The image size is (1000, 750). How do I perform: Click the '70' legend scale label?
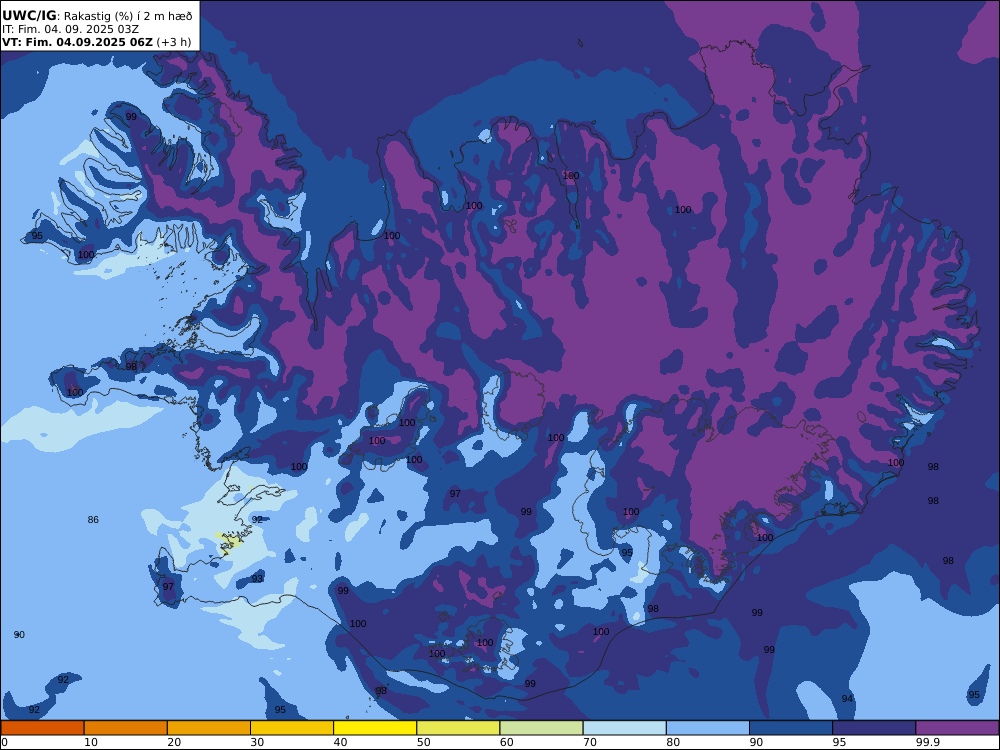pyautogui.click(x=590, y=742)
